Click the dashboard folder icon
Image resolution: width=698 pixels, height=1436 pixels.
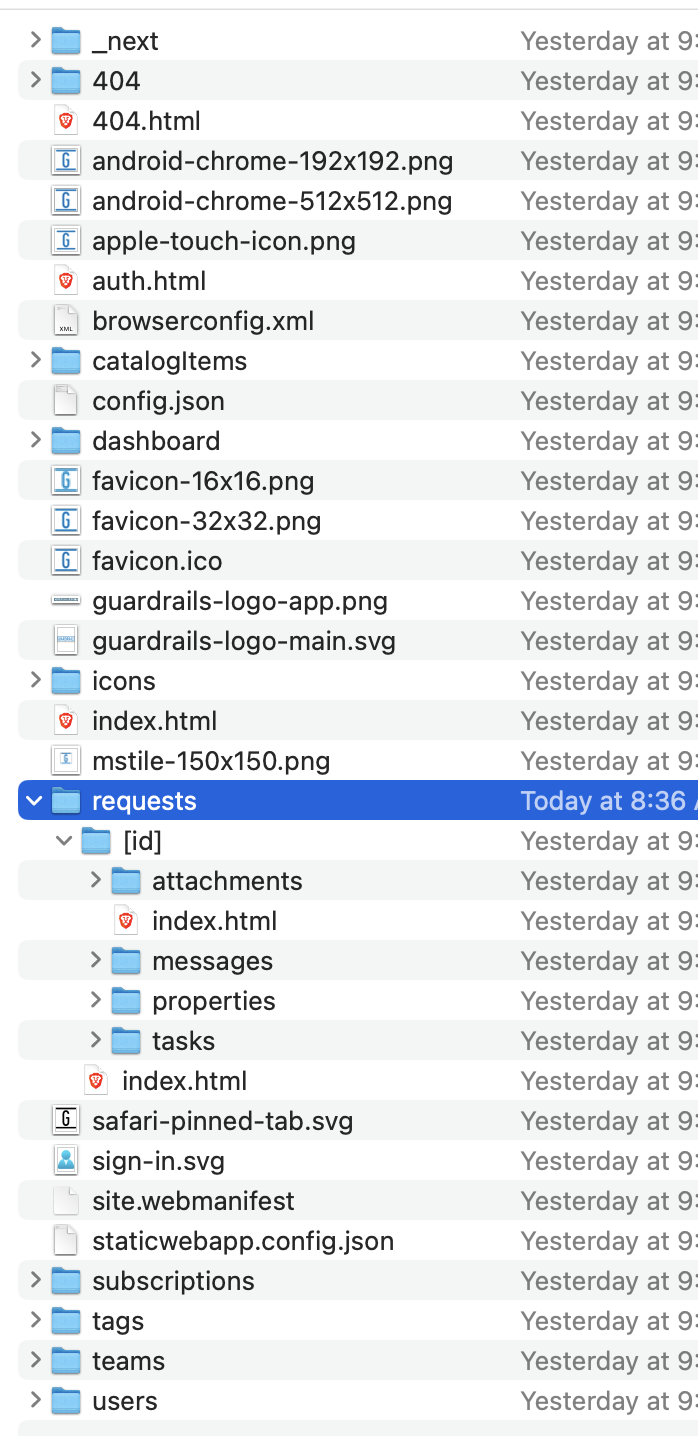tap(65, 441)
